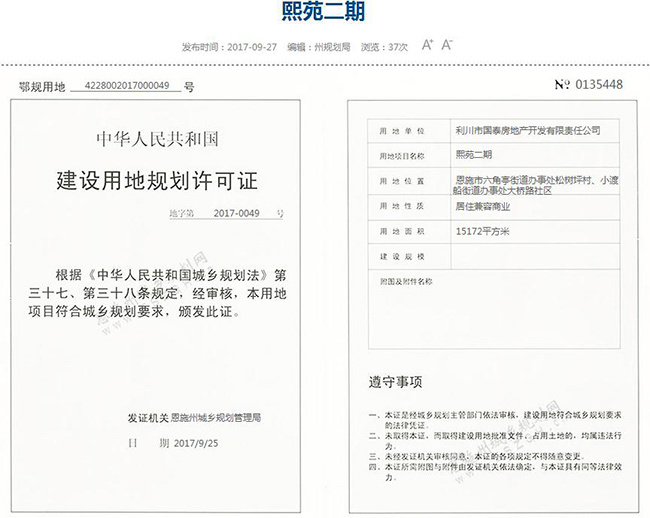This screenshot has width=650, height=518.
Task: Click the view count 37次
Action: 398,47
